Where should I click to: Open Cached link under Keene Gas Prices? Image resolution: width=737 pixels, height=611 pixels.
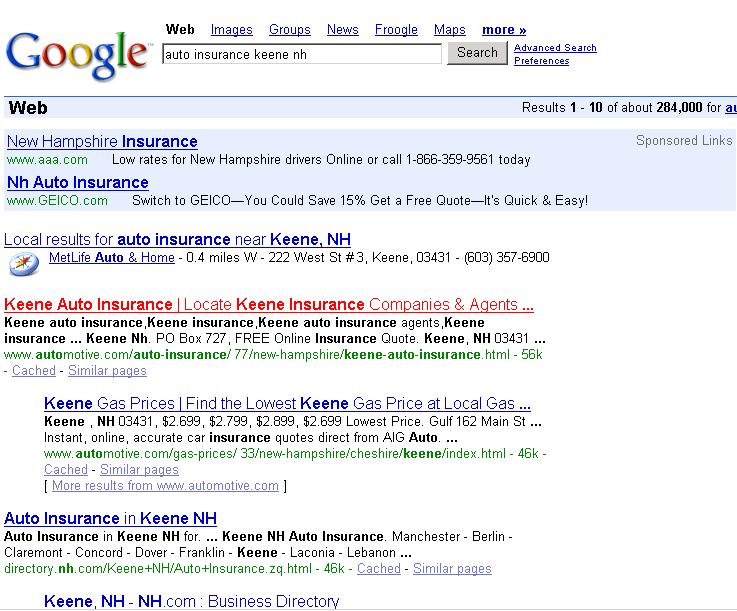(66, 470)
